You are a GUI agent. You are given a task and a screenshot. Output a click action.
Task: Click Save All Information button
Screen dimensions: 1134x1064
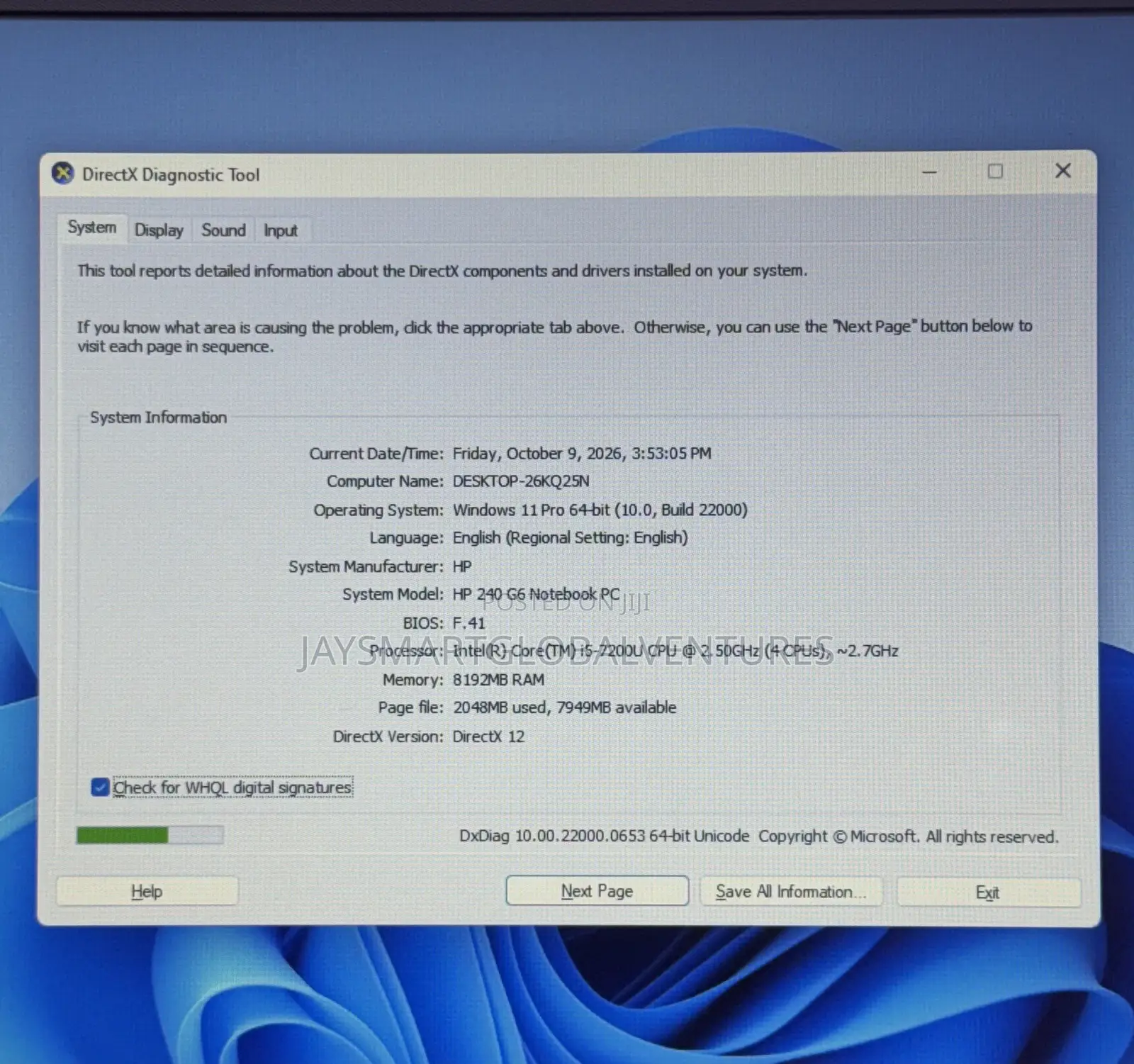click(x=791, y=892)
